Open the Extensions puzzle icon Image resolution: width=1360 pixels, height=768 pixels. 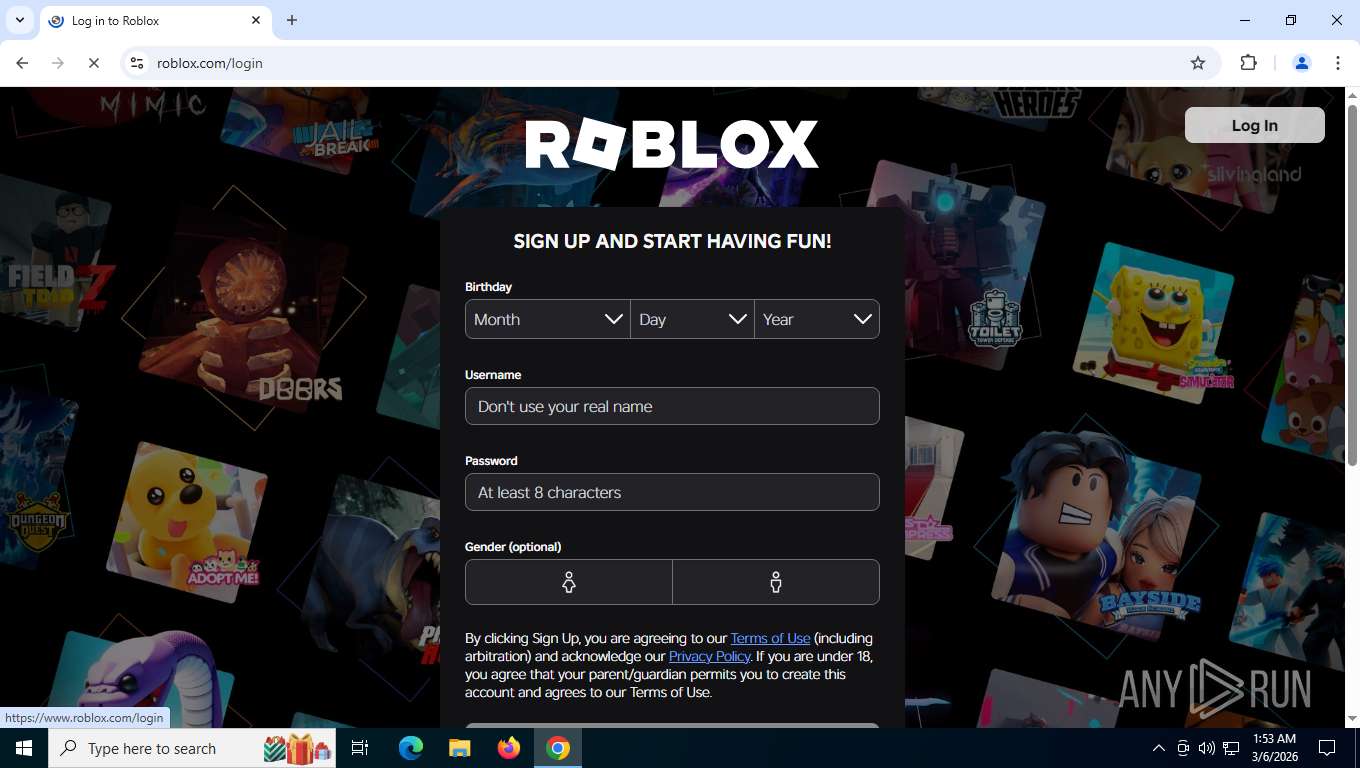[x=1248, y=63]
